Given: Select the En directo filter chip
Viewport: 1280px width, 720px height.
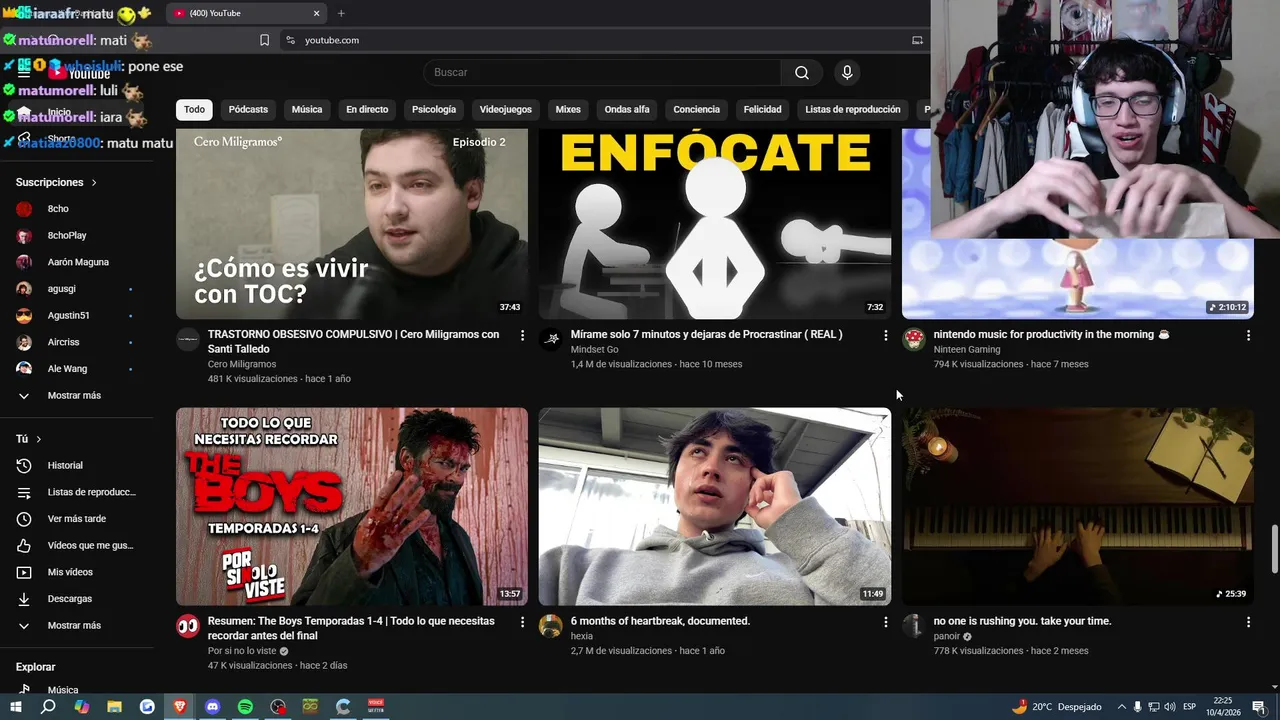Looking at the screenshot, I should tap(367, 109).
